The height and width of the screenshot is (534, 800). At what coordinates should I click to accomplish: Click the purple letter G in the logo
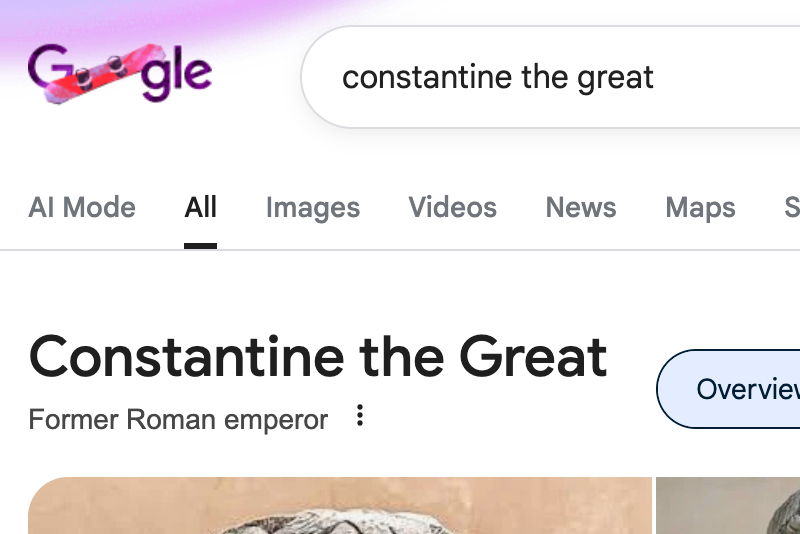point(46,68)
